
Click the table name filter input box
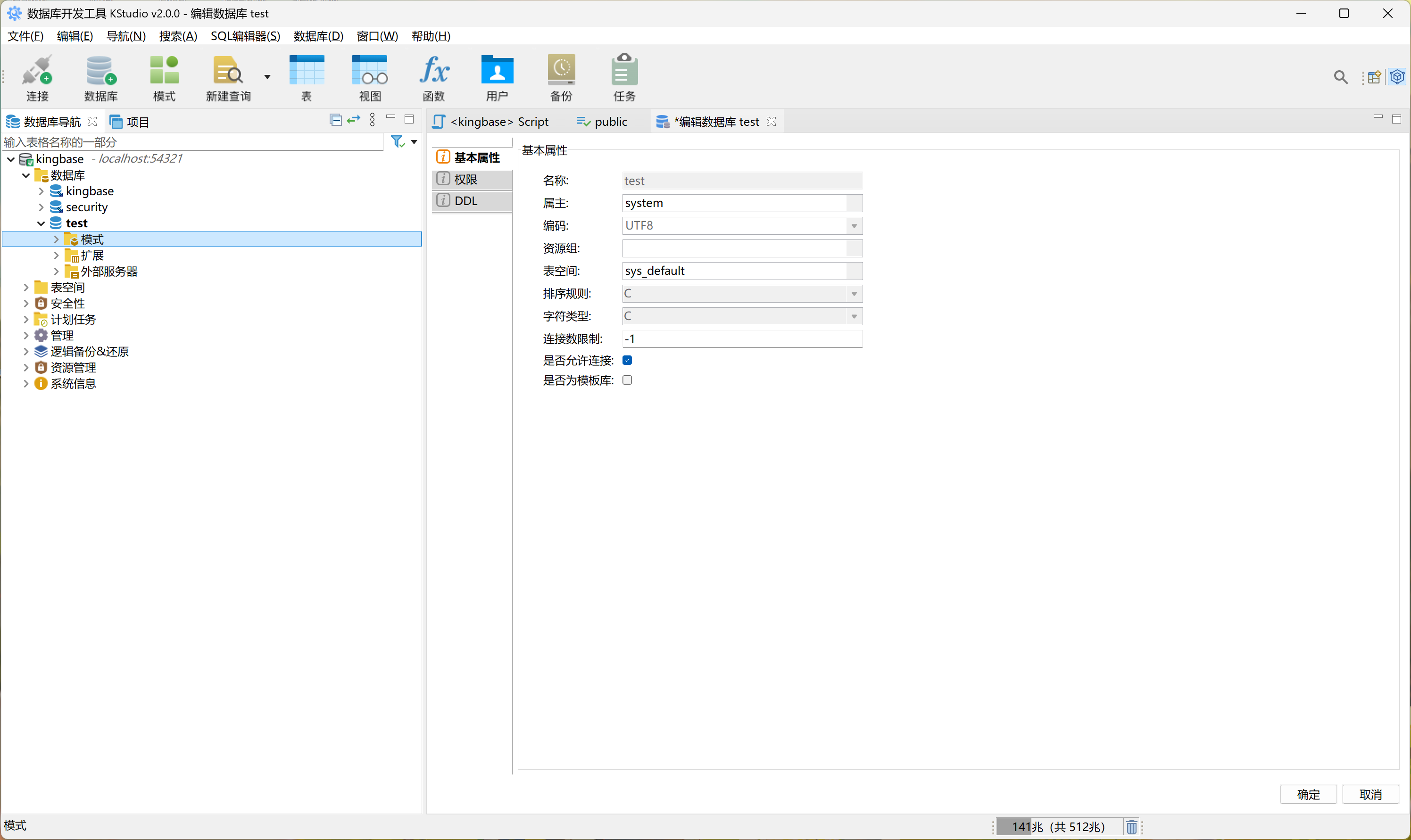(x=193, y=141)
